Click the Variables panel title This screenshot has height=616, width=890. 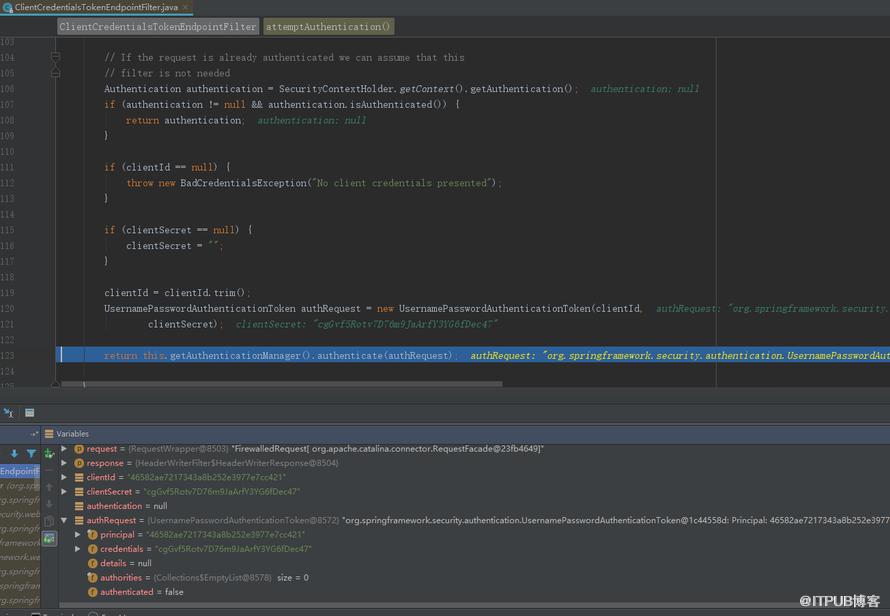click(x=73, y=434)
